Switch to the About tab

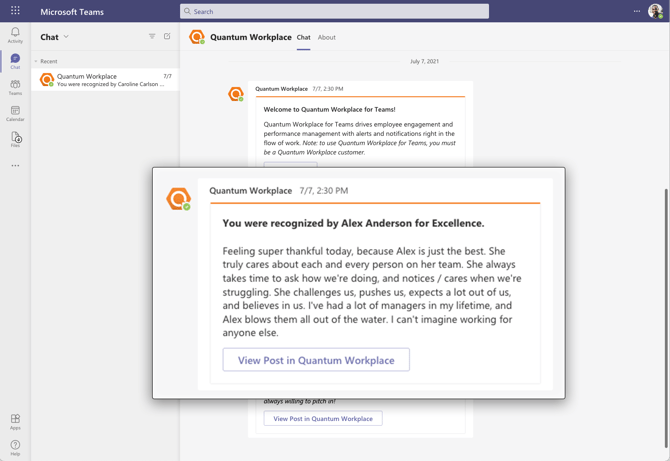pyautogui.click(x=326, y=37)
